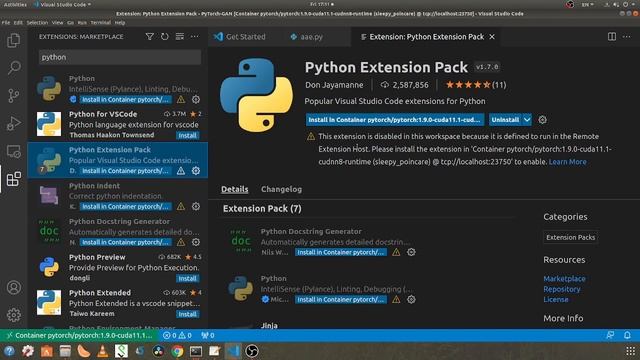Click the star rating (11)
The image size is (640, 360).
tap(476, 85)
